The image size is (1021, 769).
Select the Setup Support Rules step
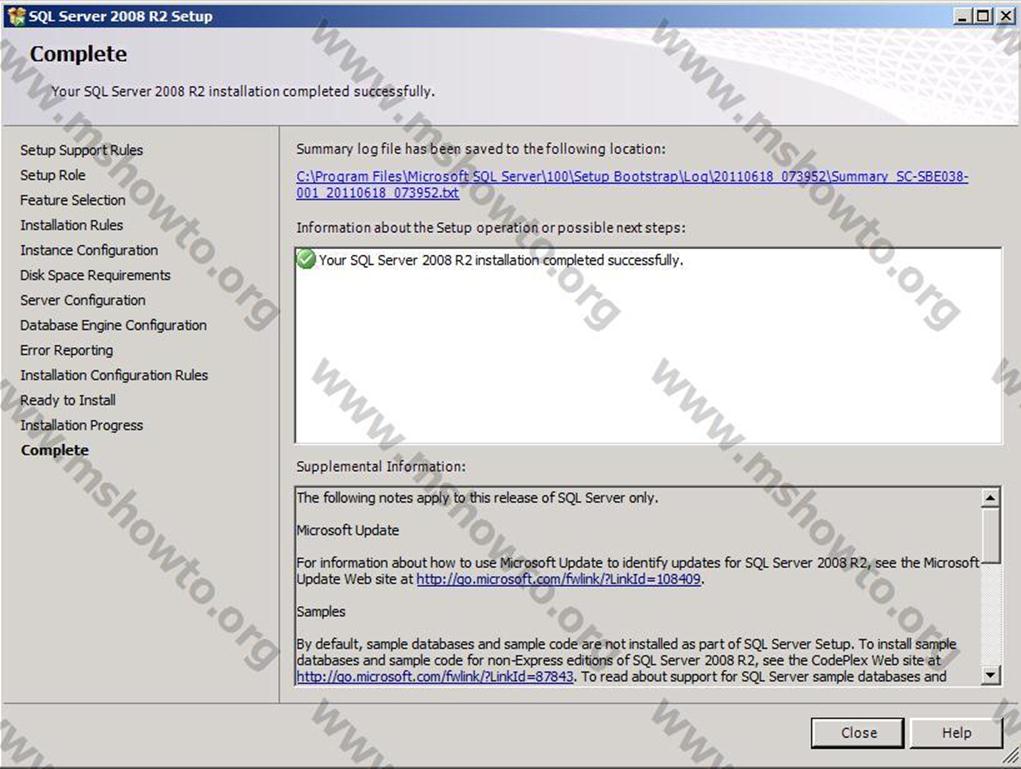pos(81,150)
